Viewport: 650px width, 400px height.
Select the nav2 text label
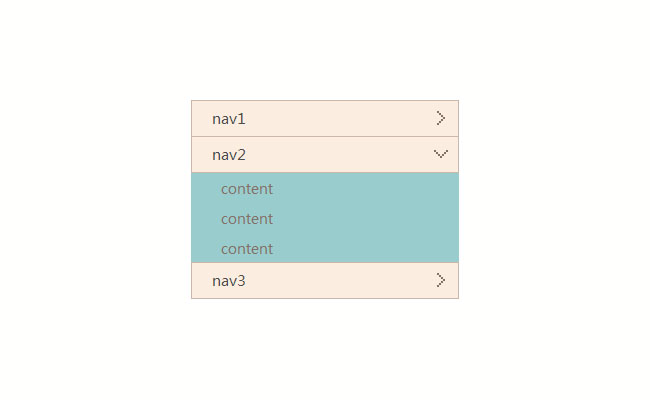pos(229,155)
